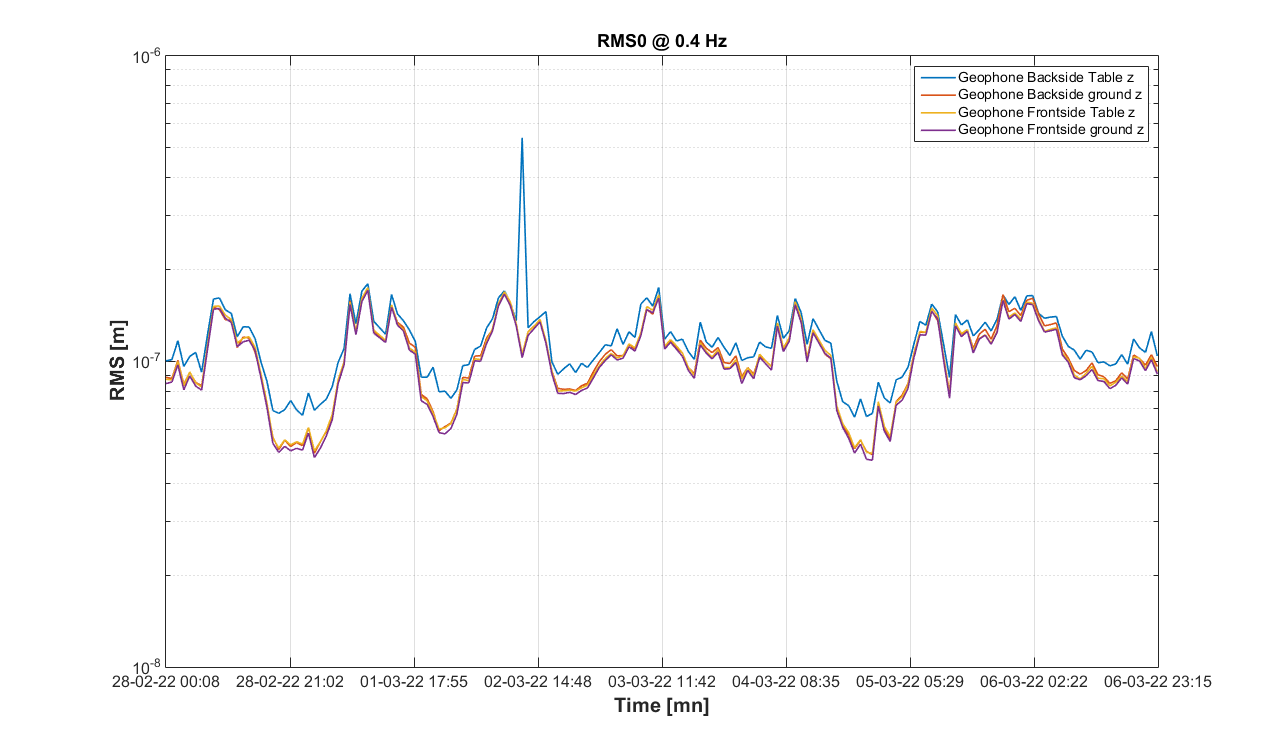1280x750 pixels.
Task: Click the x-axis label 'Time [mn]'
Action: [661, 706]
